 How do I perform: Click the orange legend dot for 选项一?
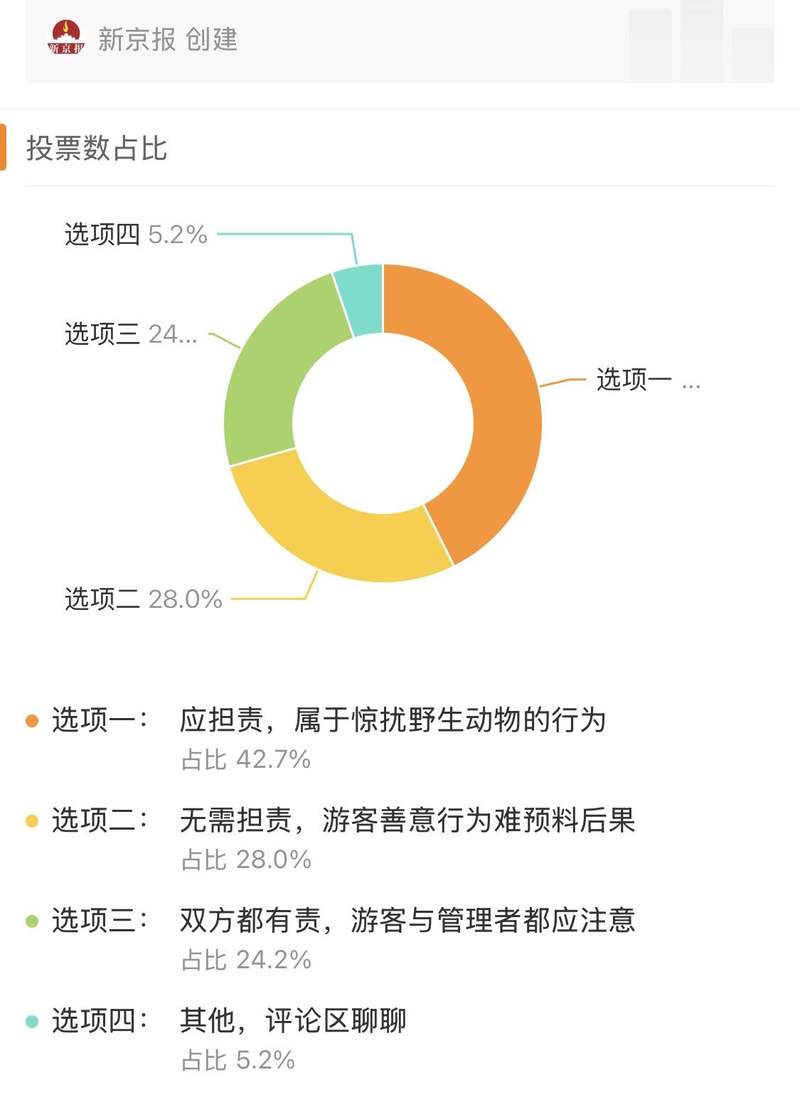tap(31, 721)
